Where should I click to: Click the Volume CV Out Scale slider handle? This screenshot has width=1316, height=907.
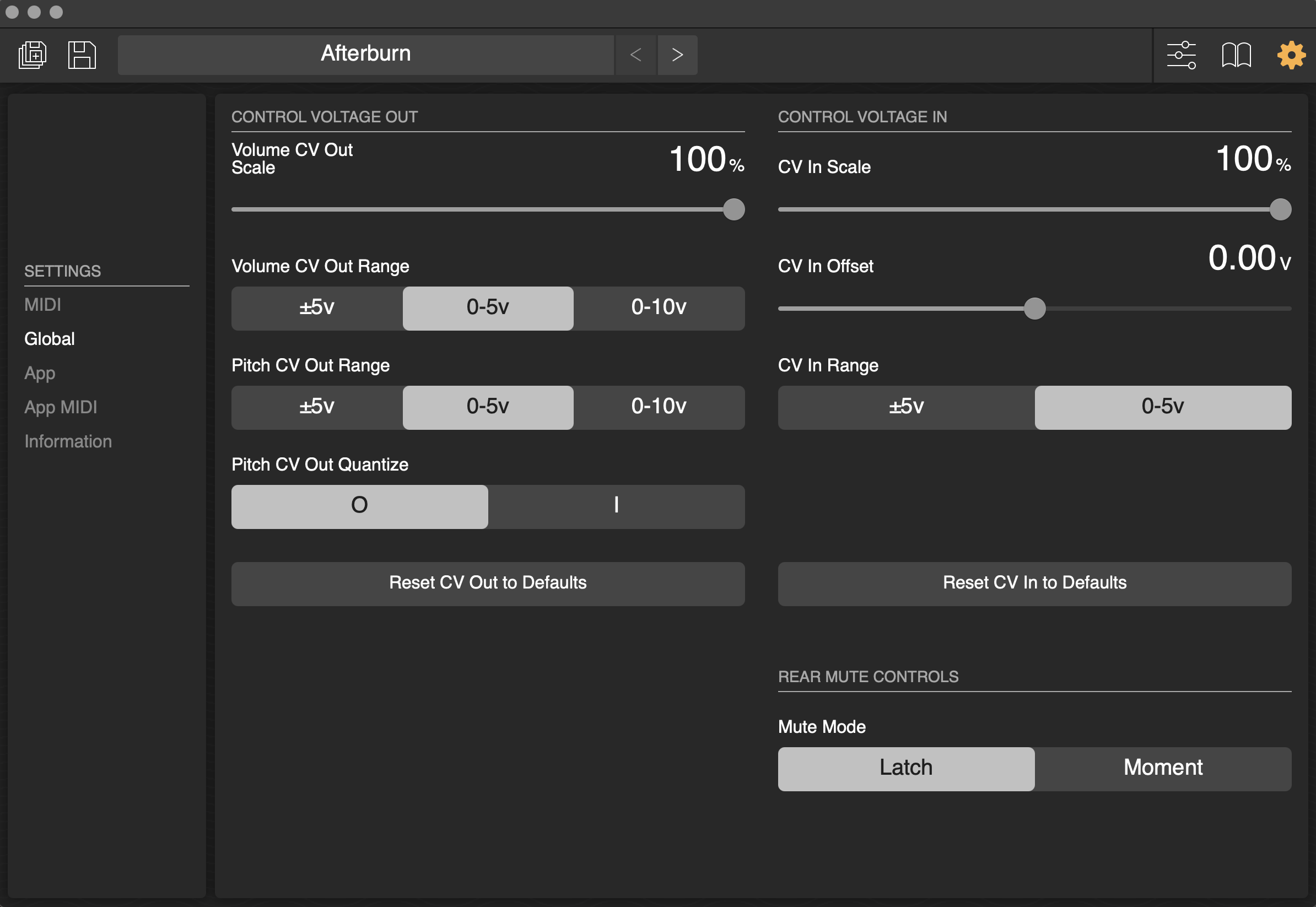[x=733, y=209]
